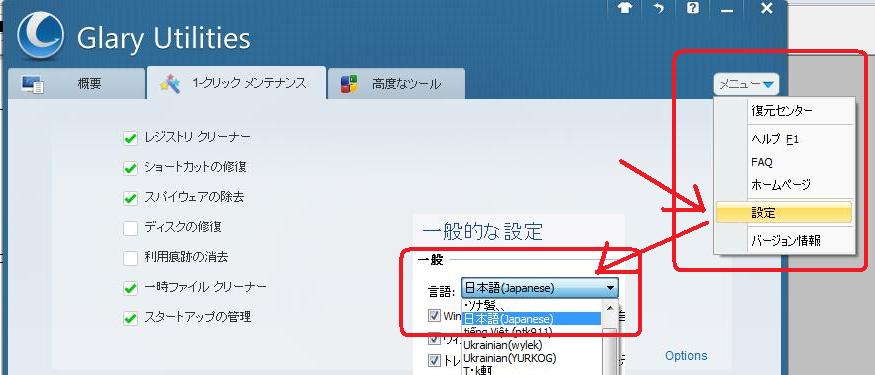
Task: Click the language list scrollbar up arrow
Action: (610, 307)
